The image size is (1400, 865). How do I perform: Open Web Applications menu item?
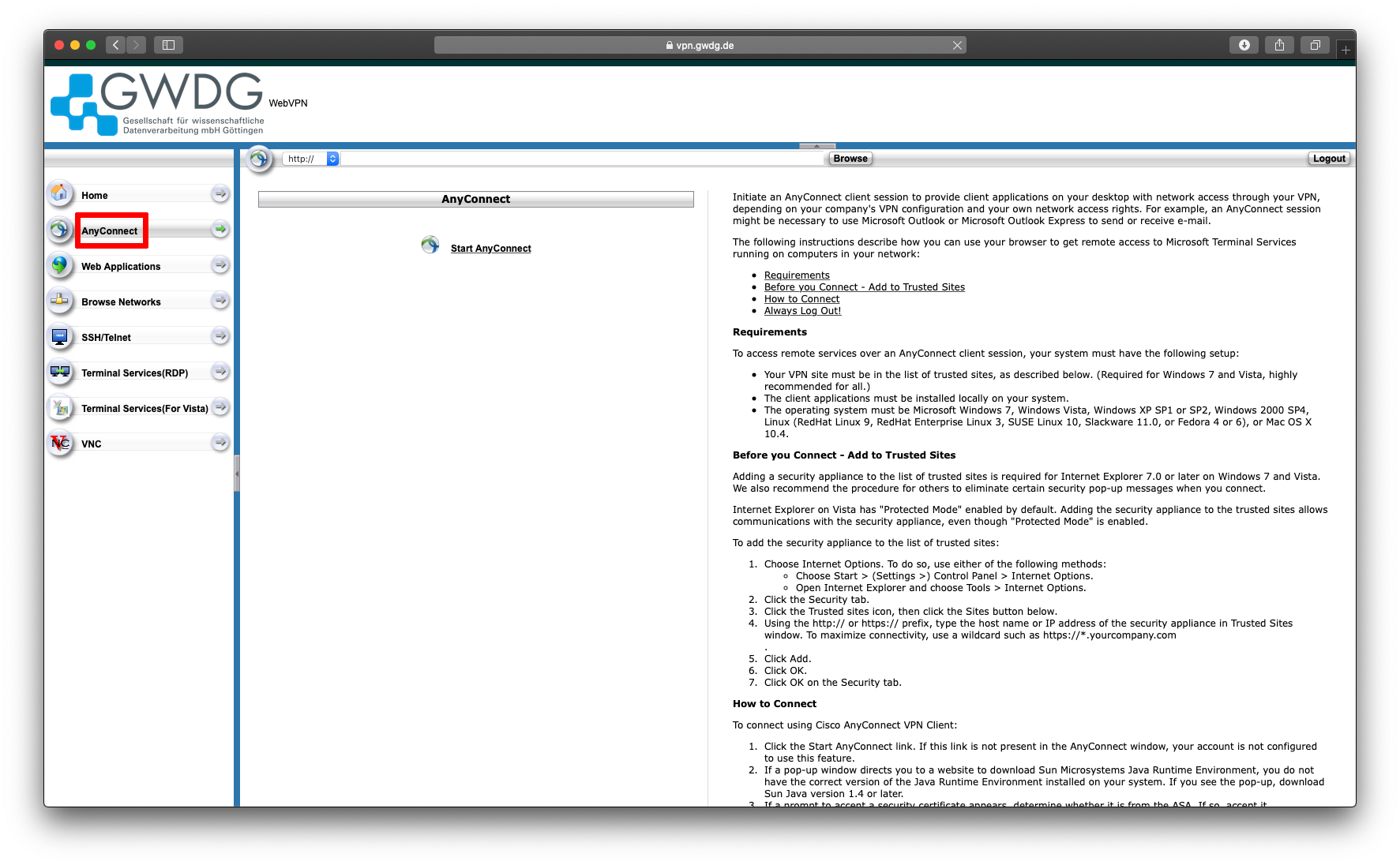click(121, 267)
